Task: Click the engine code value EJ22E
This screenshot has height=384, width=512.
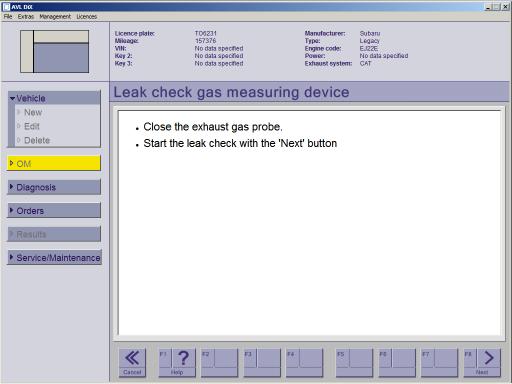Action: 369,48
